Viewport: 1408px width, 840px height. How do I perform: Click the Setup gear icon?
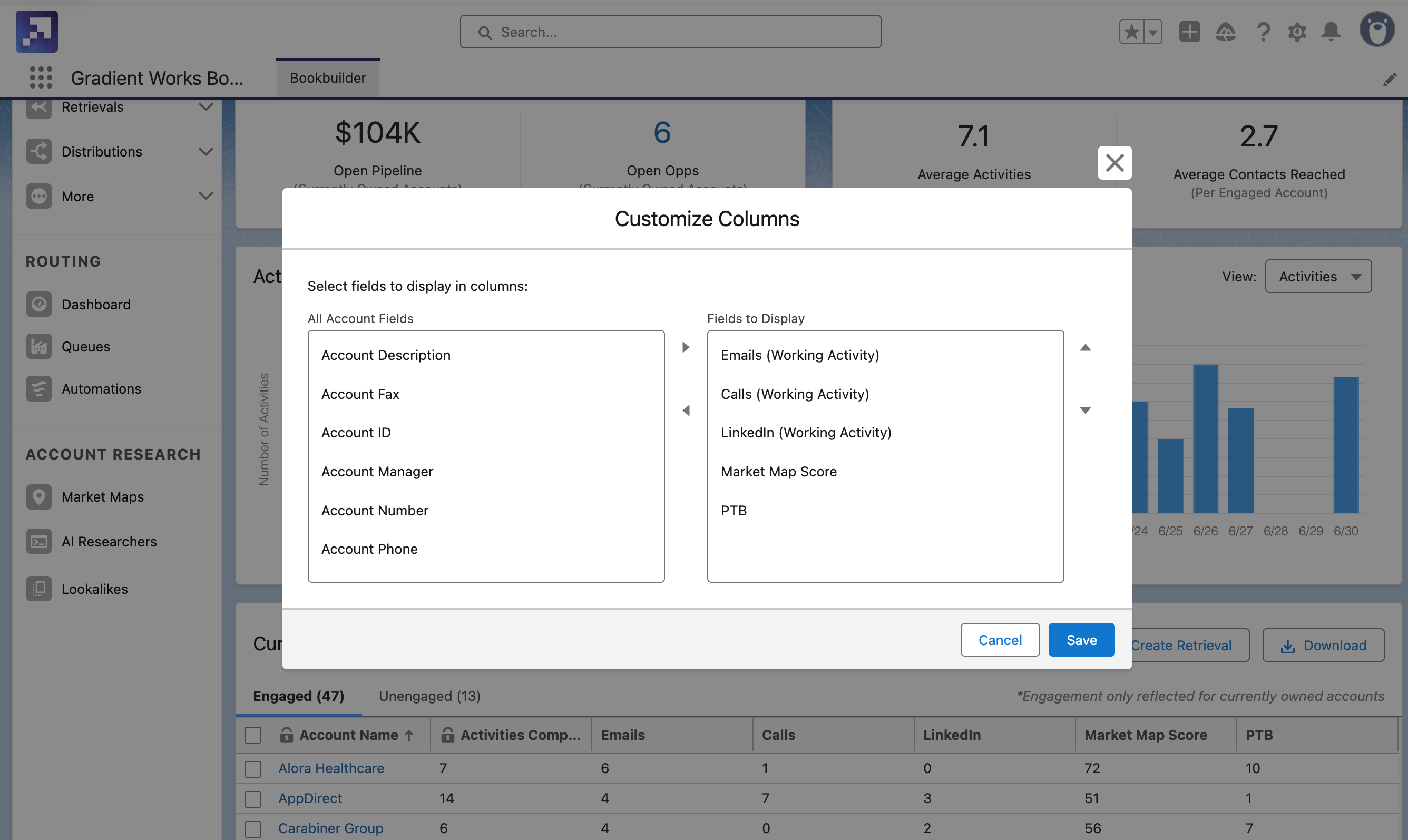point(1296,32)
